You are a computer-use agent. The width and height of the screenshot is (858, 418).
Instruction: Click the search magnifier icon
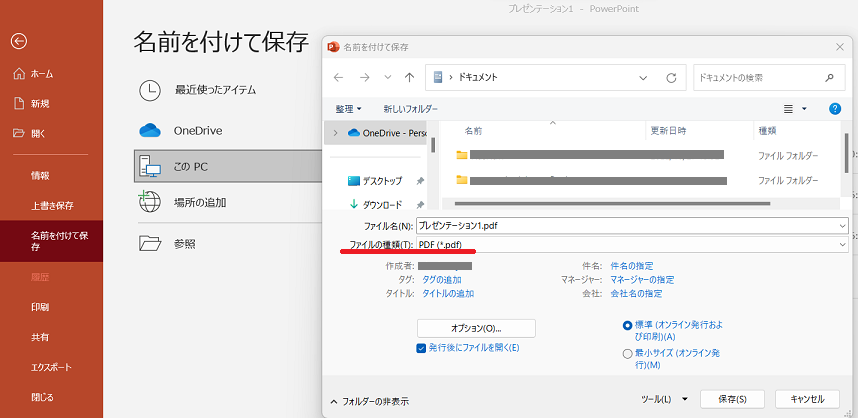[x=830, y=78]
